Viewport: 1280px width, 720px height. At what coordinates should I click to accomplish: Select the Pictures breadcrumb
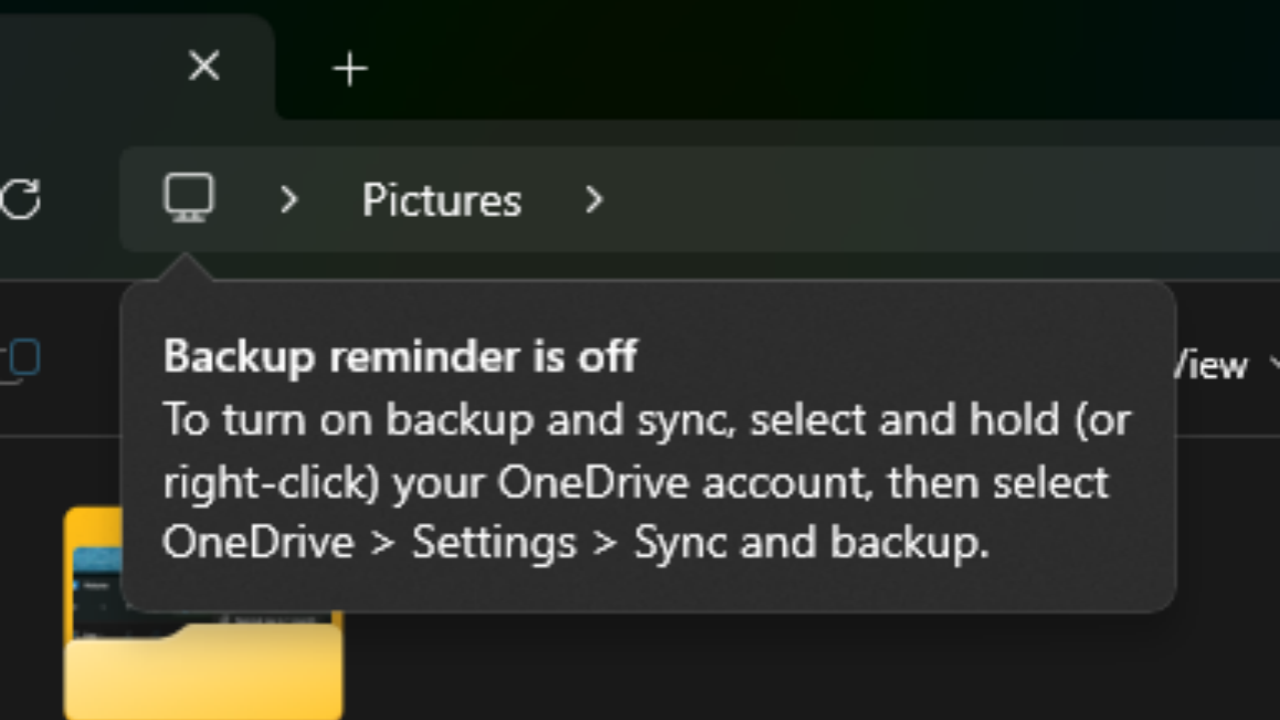(x=442, y=200)
